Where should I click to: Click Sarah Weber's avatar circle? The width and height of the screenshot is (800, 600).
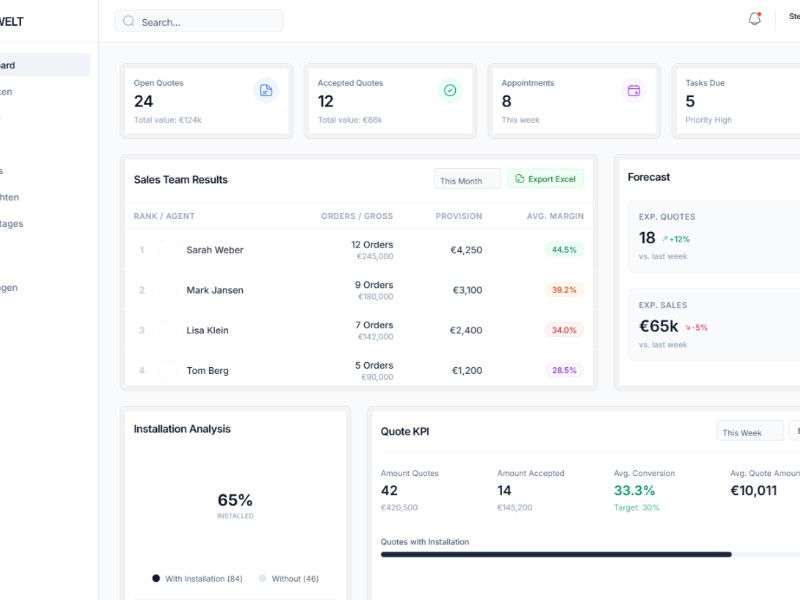click(x=168, y=250)
